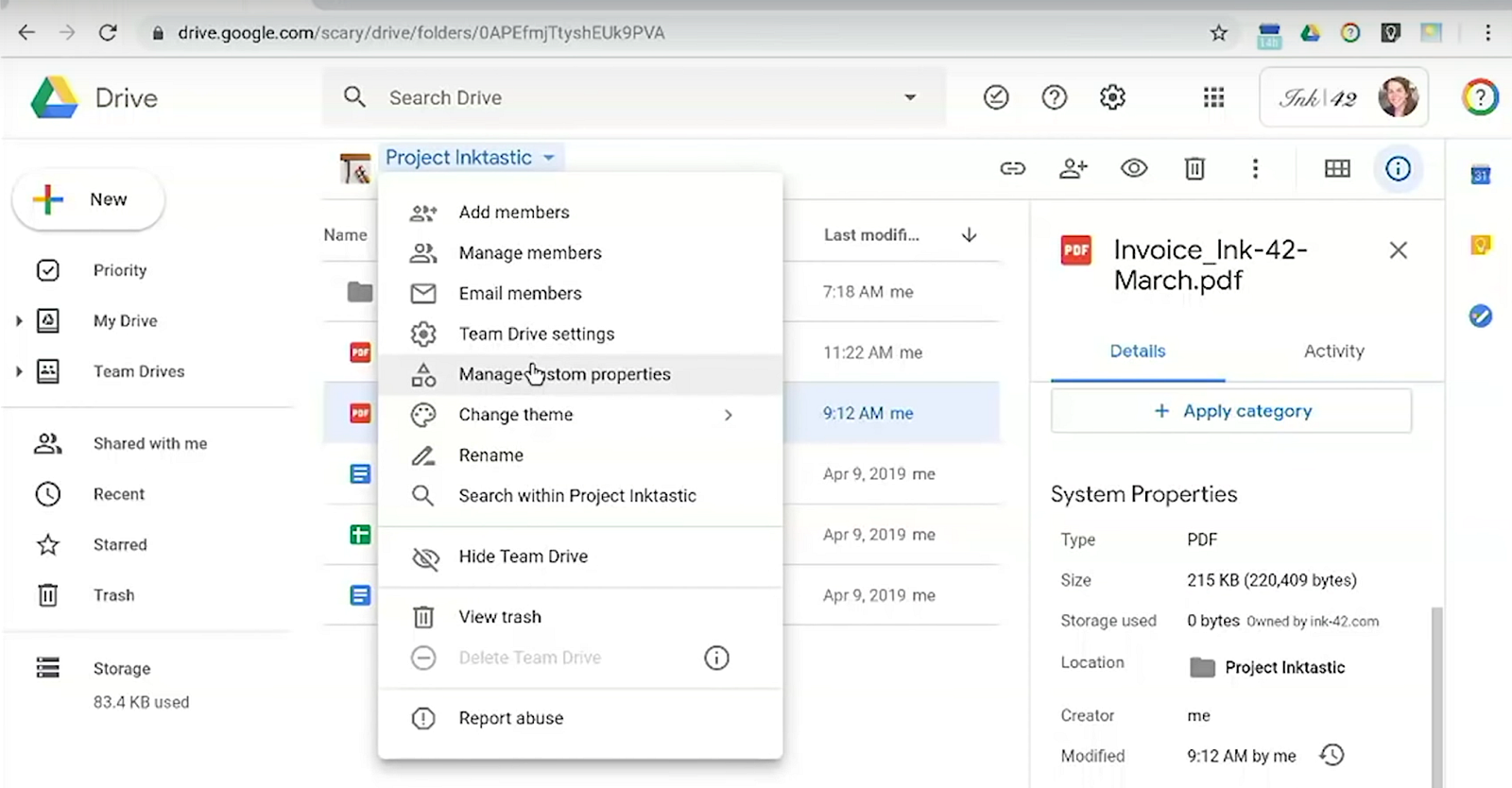Viewport: 1512px width, 788px height.
Task: Click the help question mark icon
Action: tap(1054, 97)
